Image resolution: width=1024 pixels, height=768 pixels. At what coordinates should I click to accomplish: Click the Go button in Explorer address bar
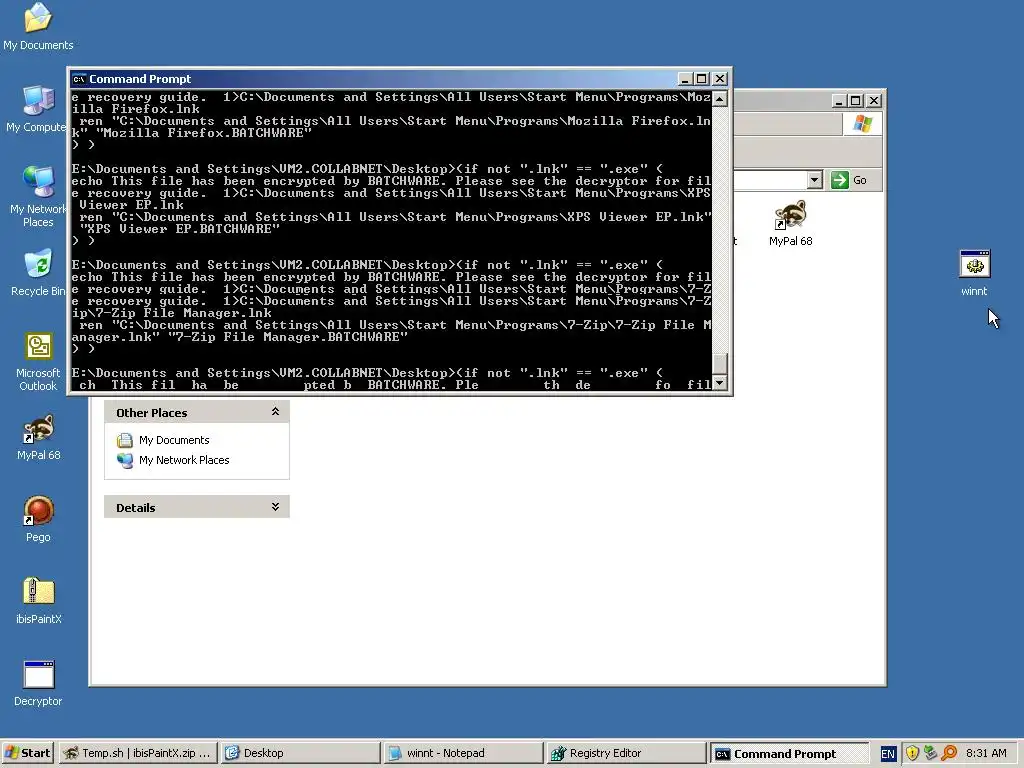(849, 180)
